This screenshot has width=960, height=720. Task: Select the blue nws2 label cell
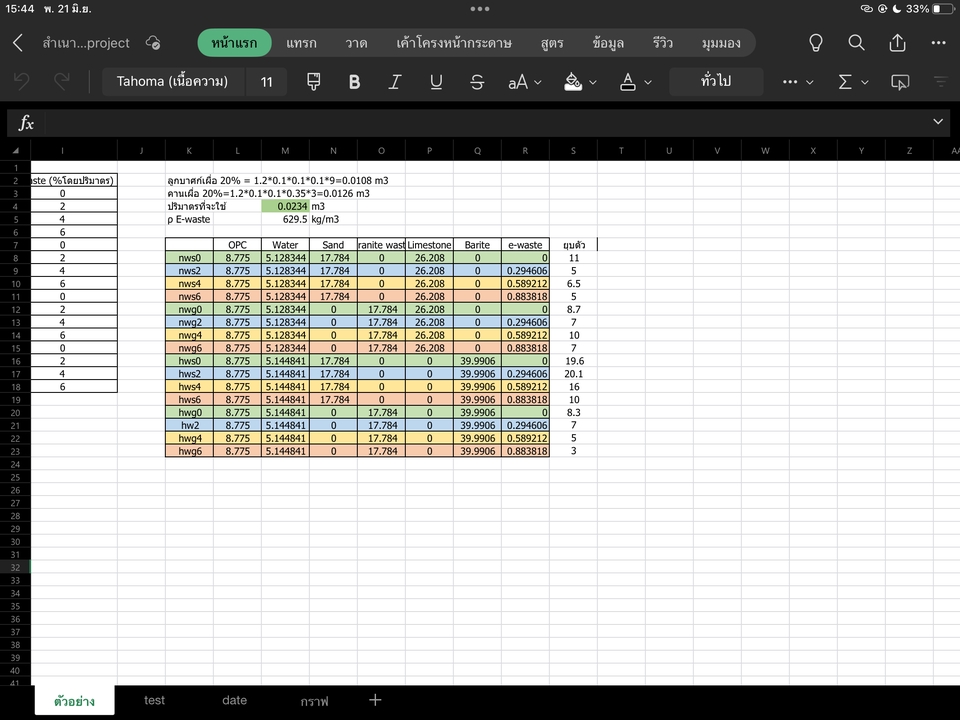click(x=189, y=271)
